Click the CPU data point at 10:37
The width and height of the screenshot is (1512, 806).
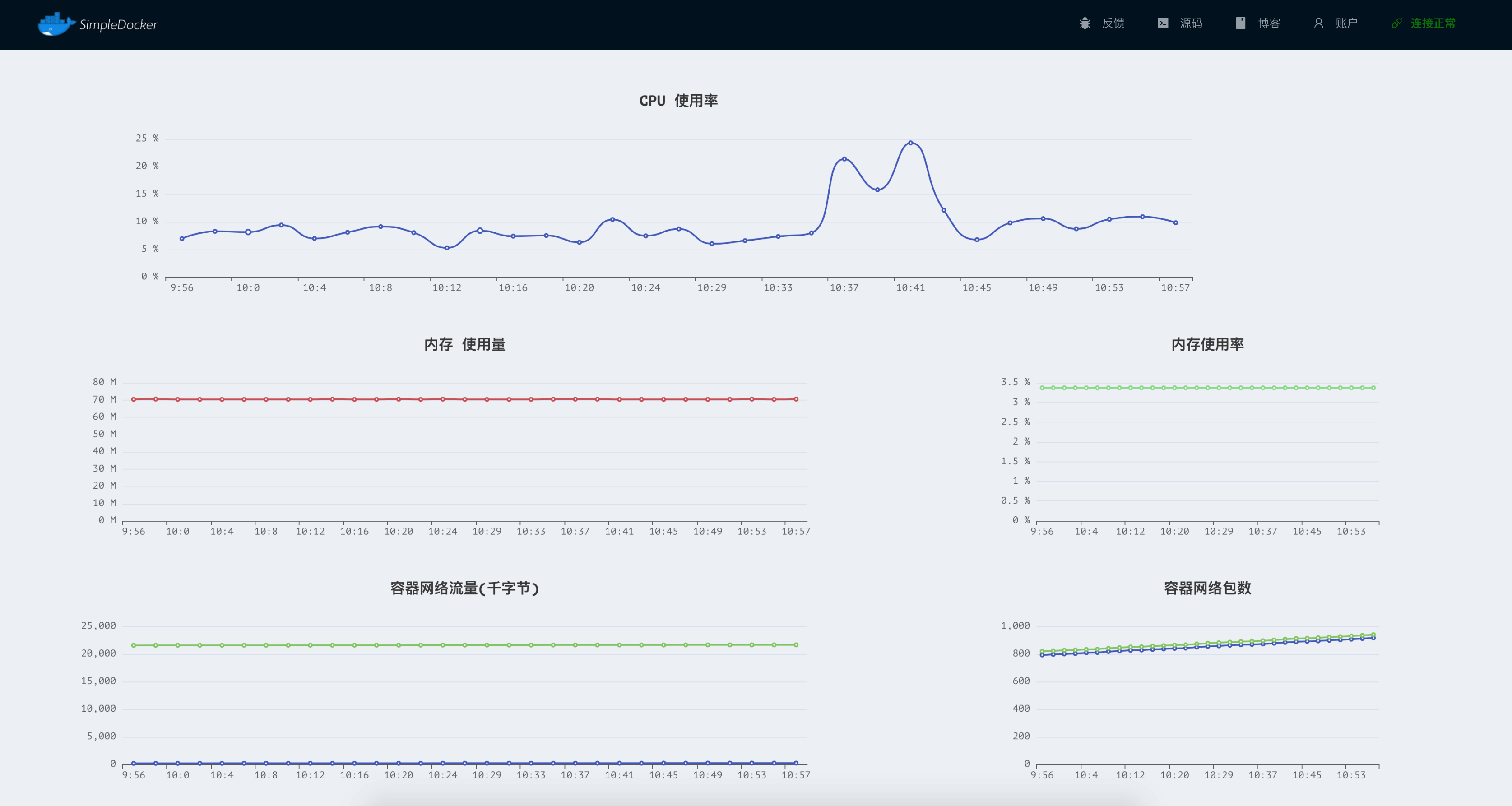click(844, 159)
